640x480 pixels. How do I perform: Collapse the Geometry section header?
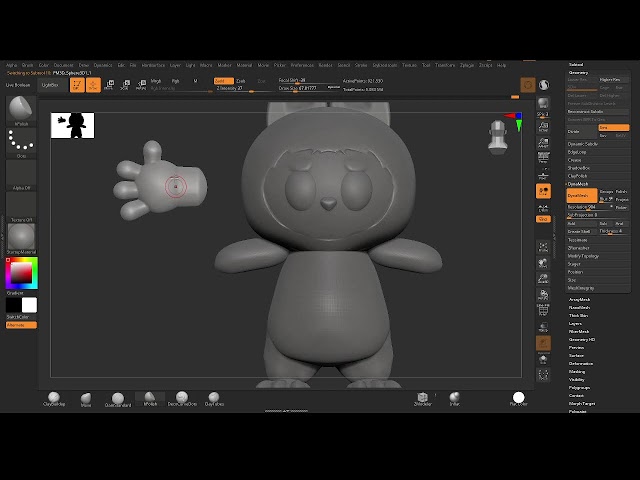578,73
